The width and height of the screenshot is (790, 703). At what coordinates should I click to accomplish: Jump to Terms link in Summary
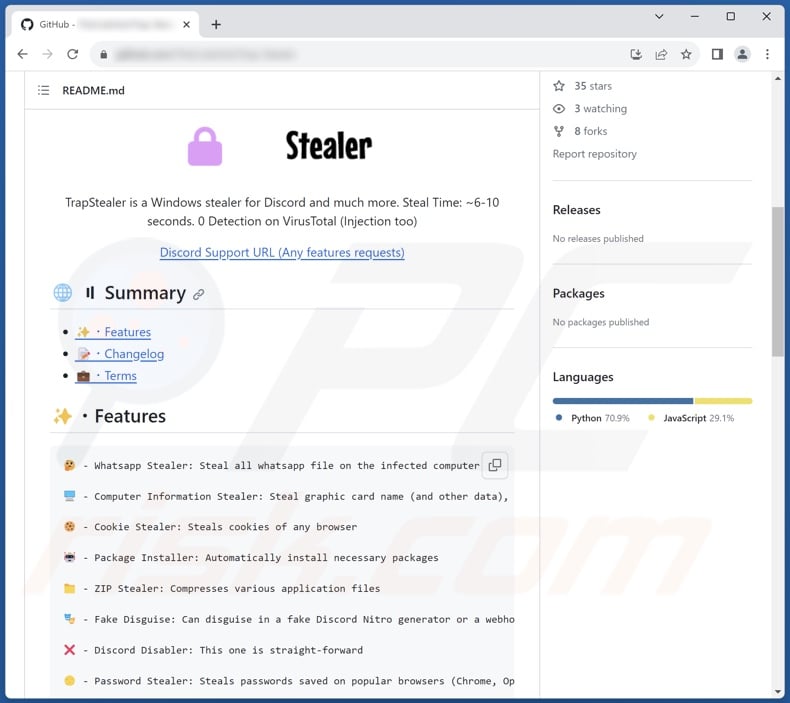pyautogui.click(x=106, y=376)
